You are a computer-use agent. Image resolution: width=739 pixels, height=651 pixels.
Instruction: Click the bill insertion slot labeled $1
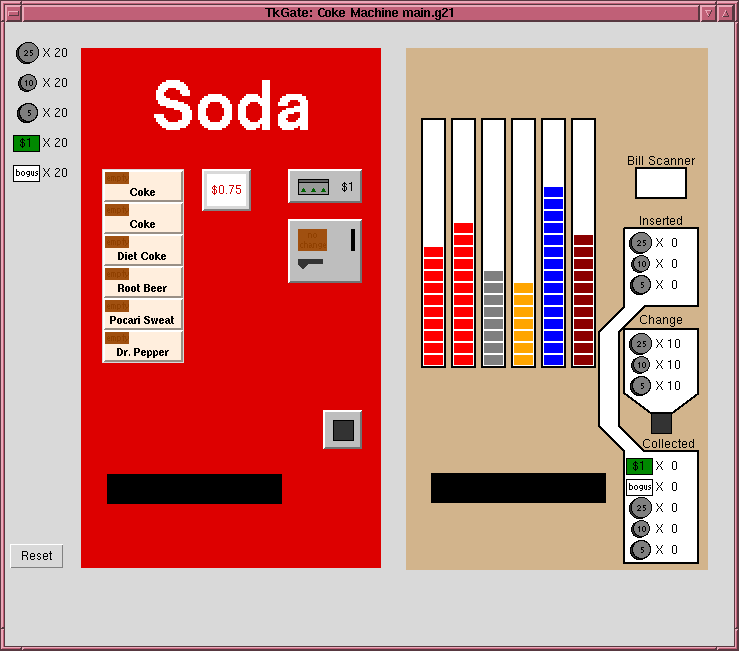(325, 187)
